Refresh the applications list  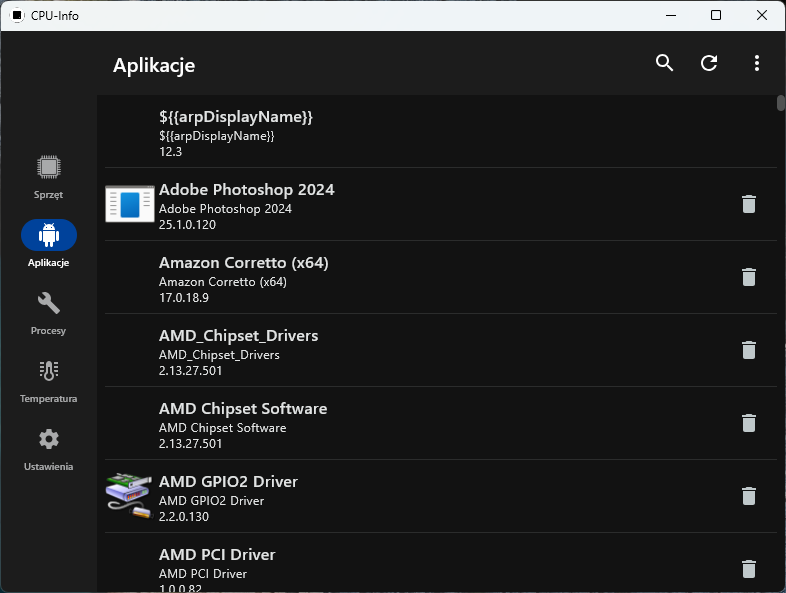pos(709,63)
